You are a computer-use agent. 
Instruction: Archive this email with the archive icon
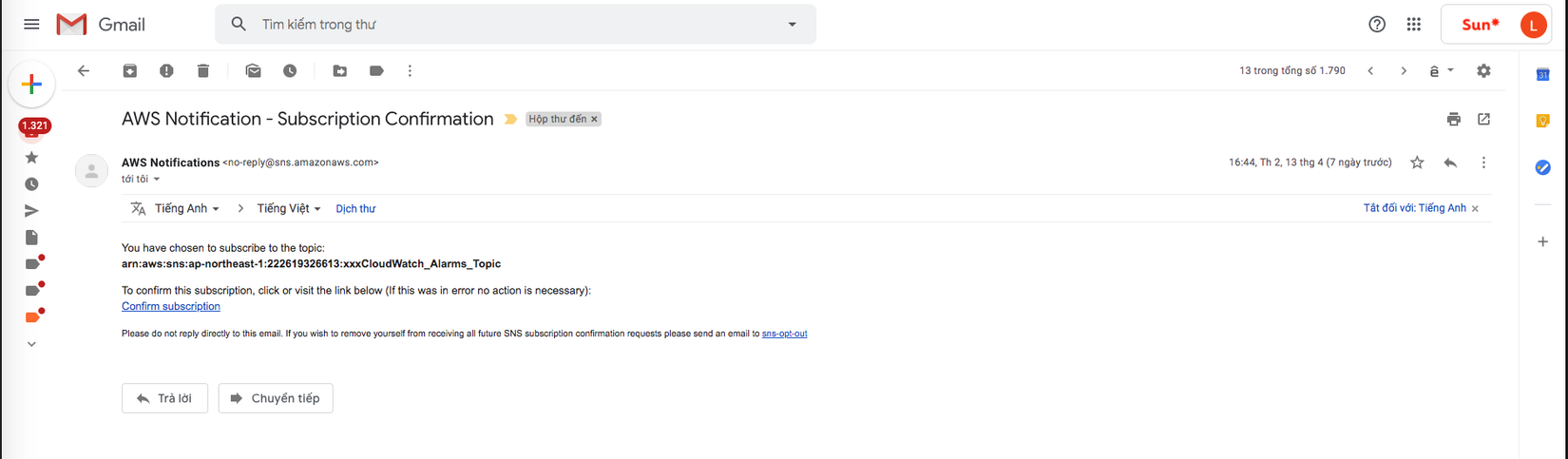(x=130, y=71)
